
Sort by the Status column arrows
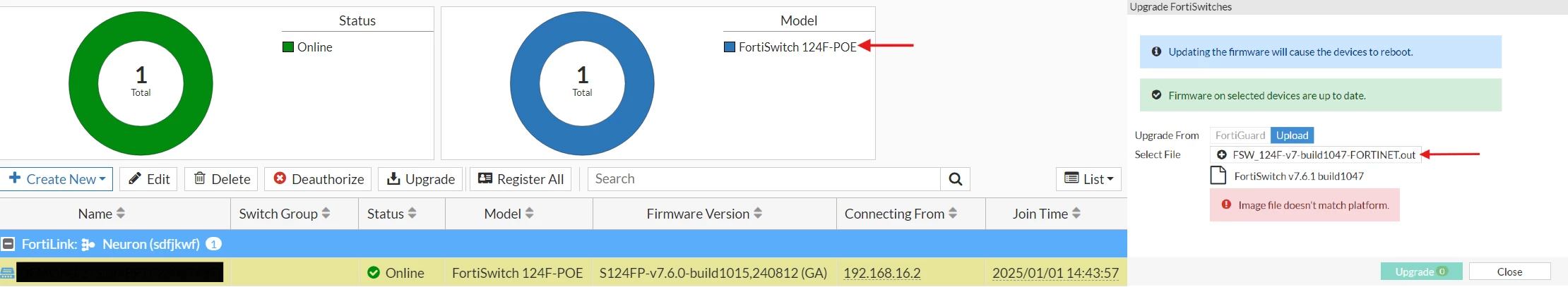[x=412, y=213]
